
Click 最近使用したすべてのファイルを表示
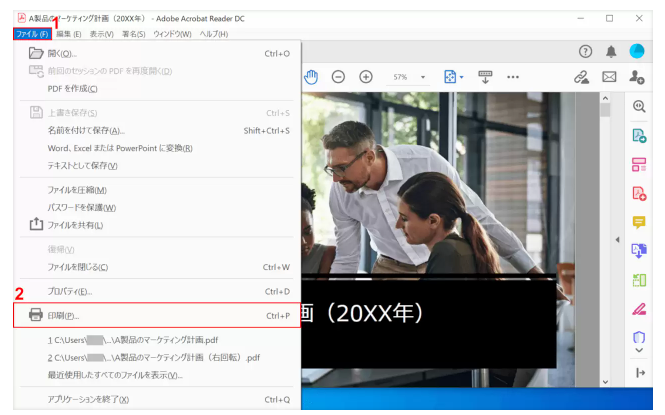[115, 375]
